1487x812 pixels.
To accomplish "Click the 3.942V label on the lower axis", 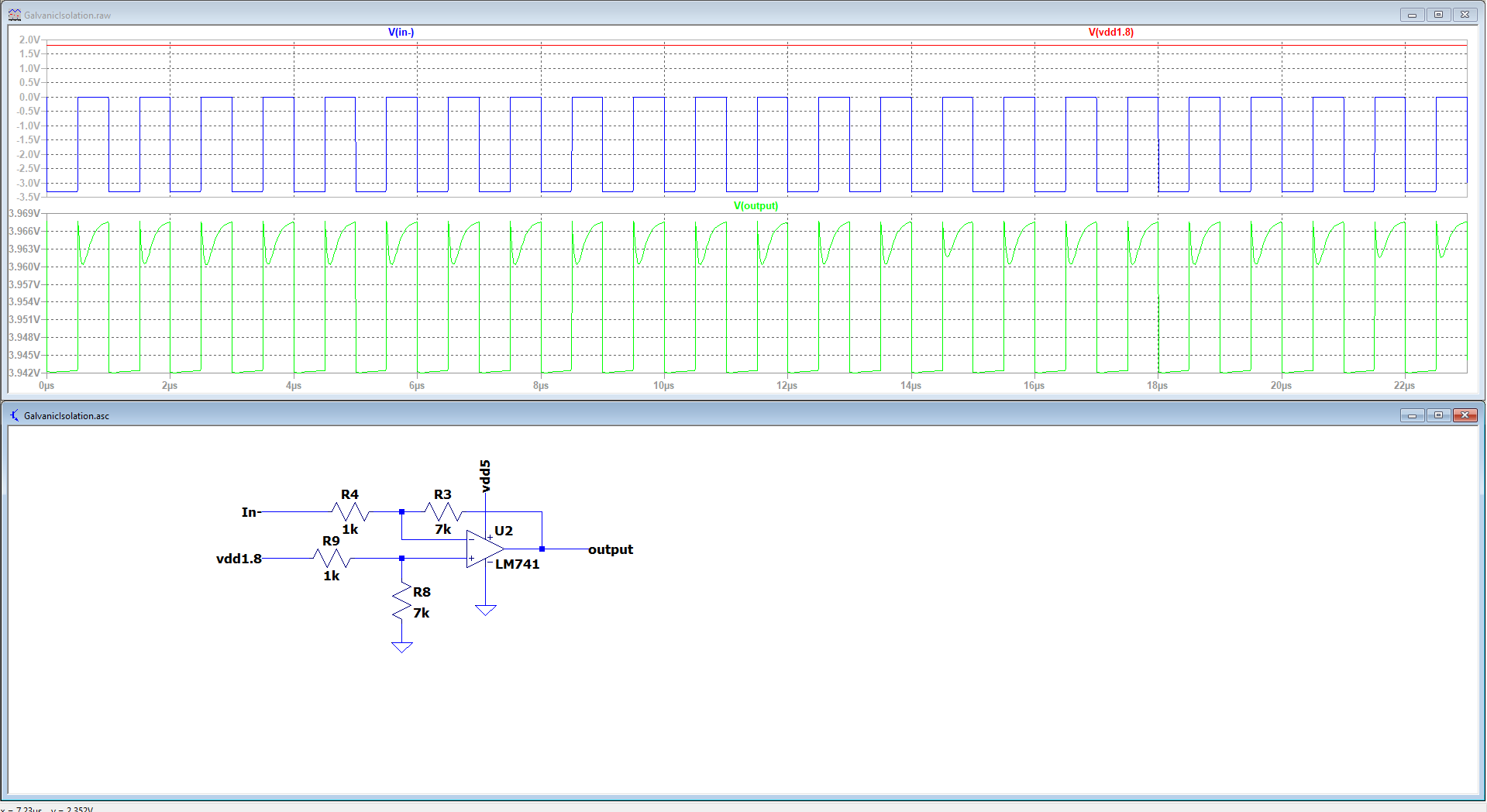I will click(24, 373).
